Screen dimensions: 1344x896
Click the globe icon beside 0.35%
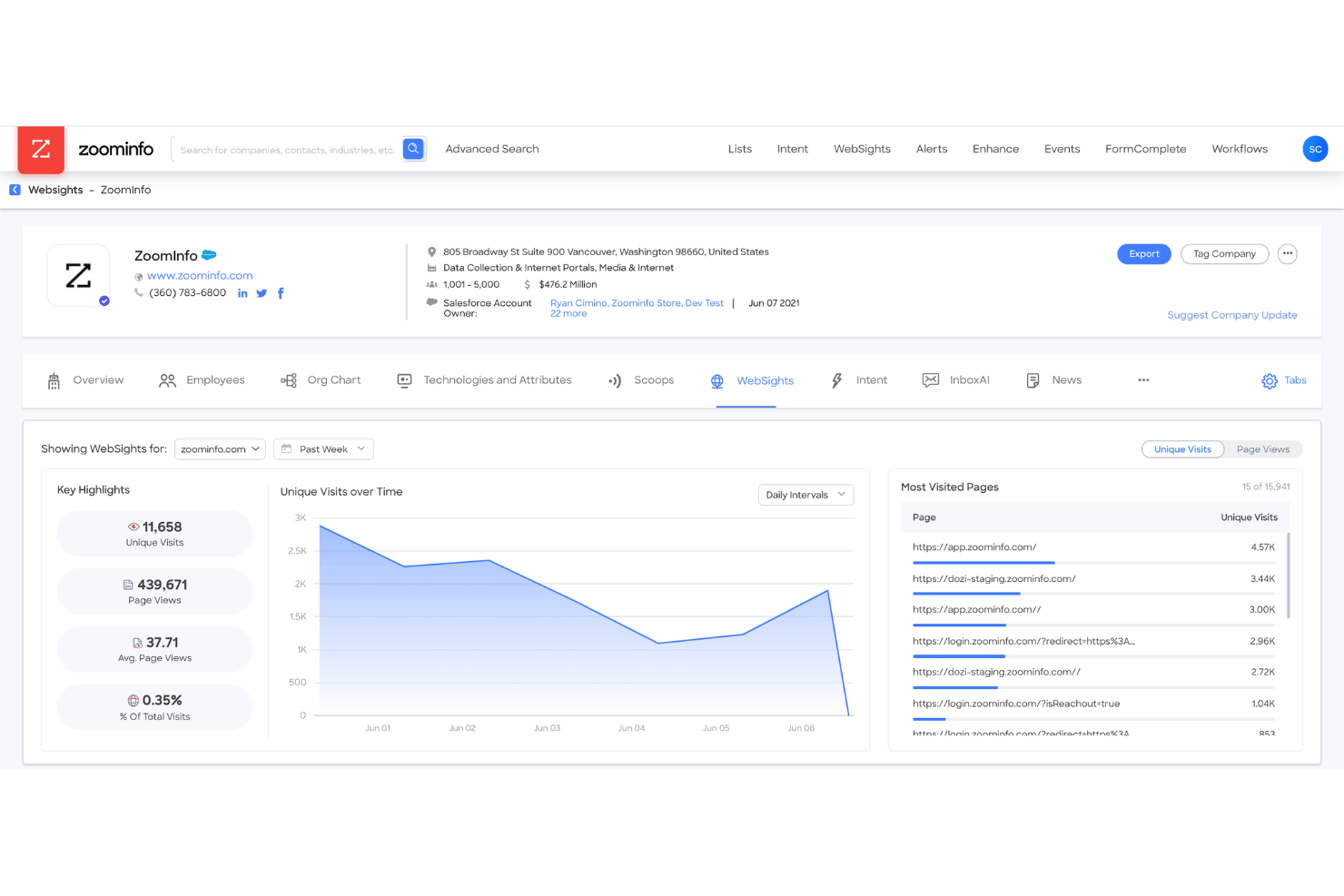click(133, 701)
